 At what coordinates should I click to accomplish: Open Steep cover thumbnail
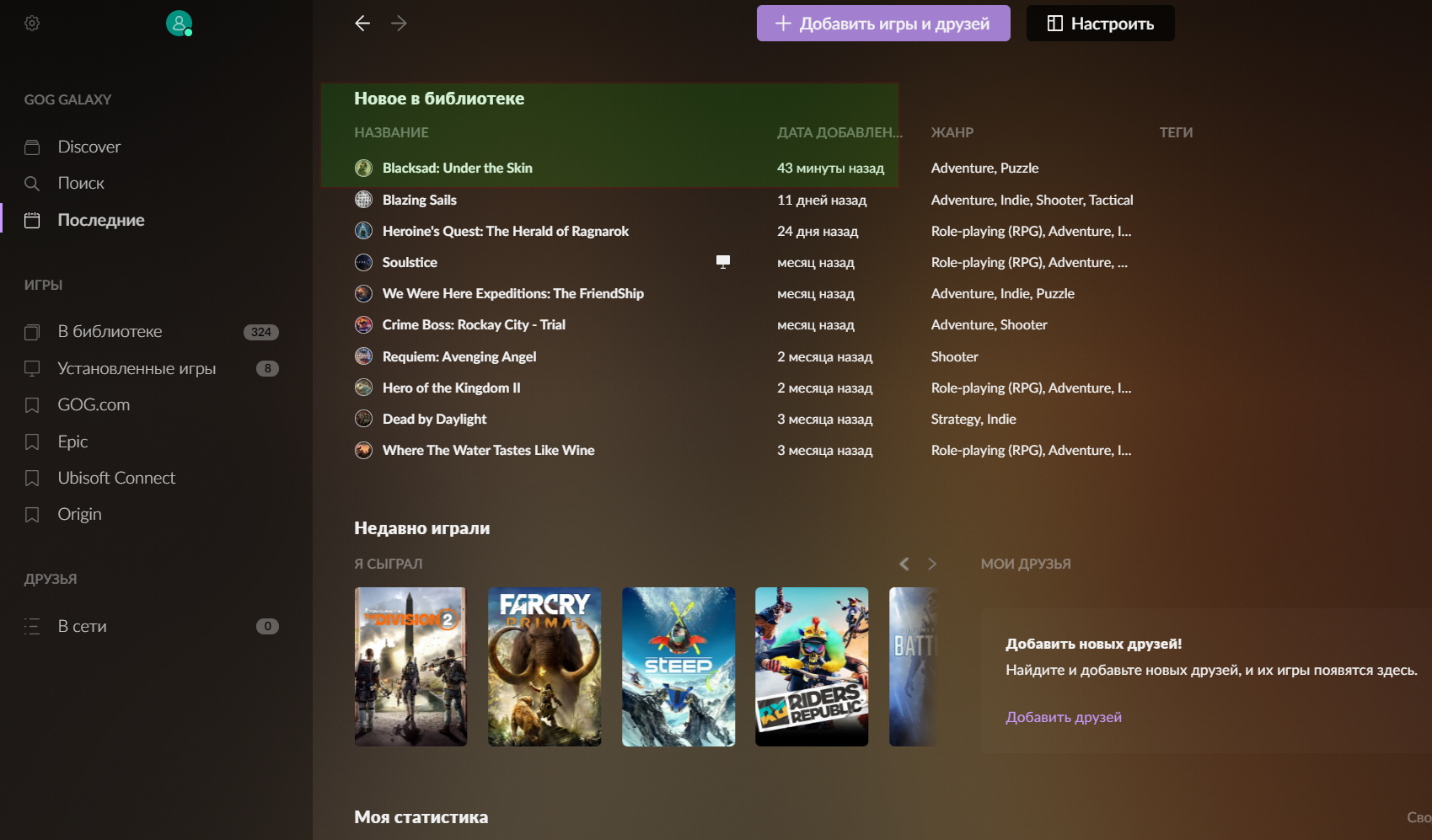(678, 666)
